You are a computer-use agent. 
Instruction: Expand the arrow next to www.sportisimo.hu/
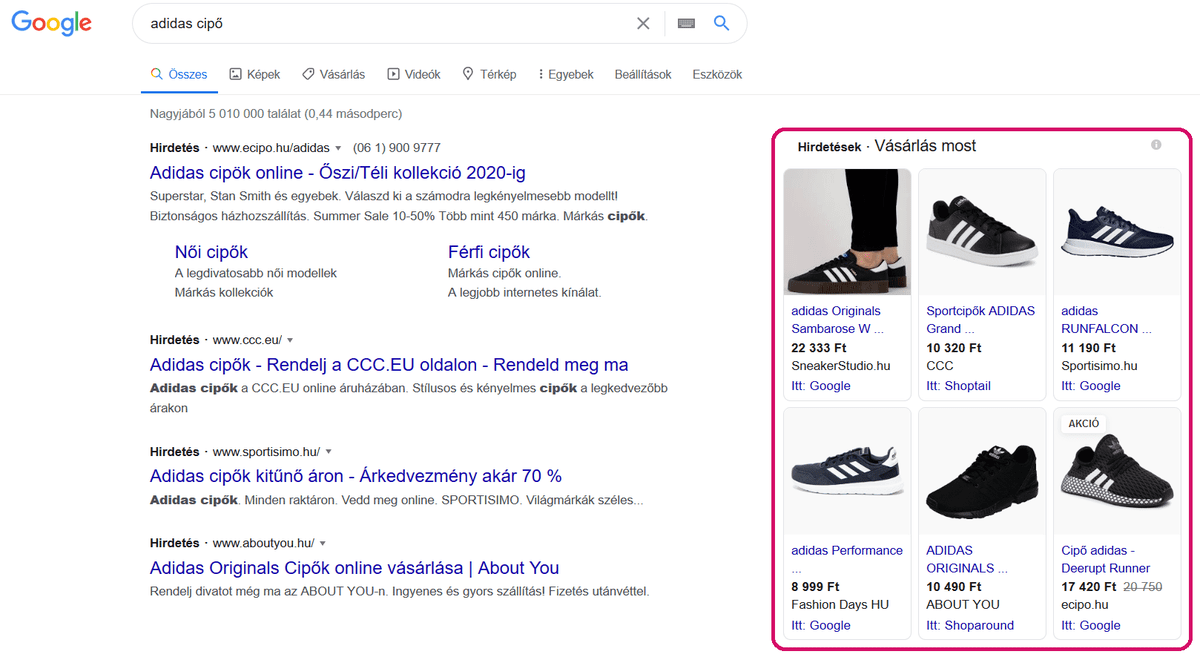328,452
